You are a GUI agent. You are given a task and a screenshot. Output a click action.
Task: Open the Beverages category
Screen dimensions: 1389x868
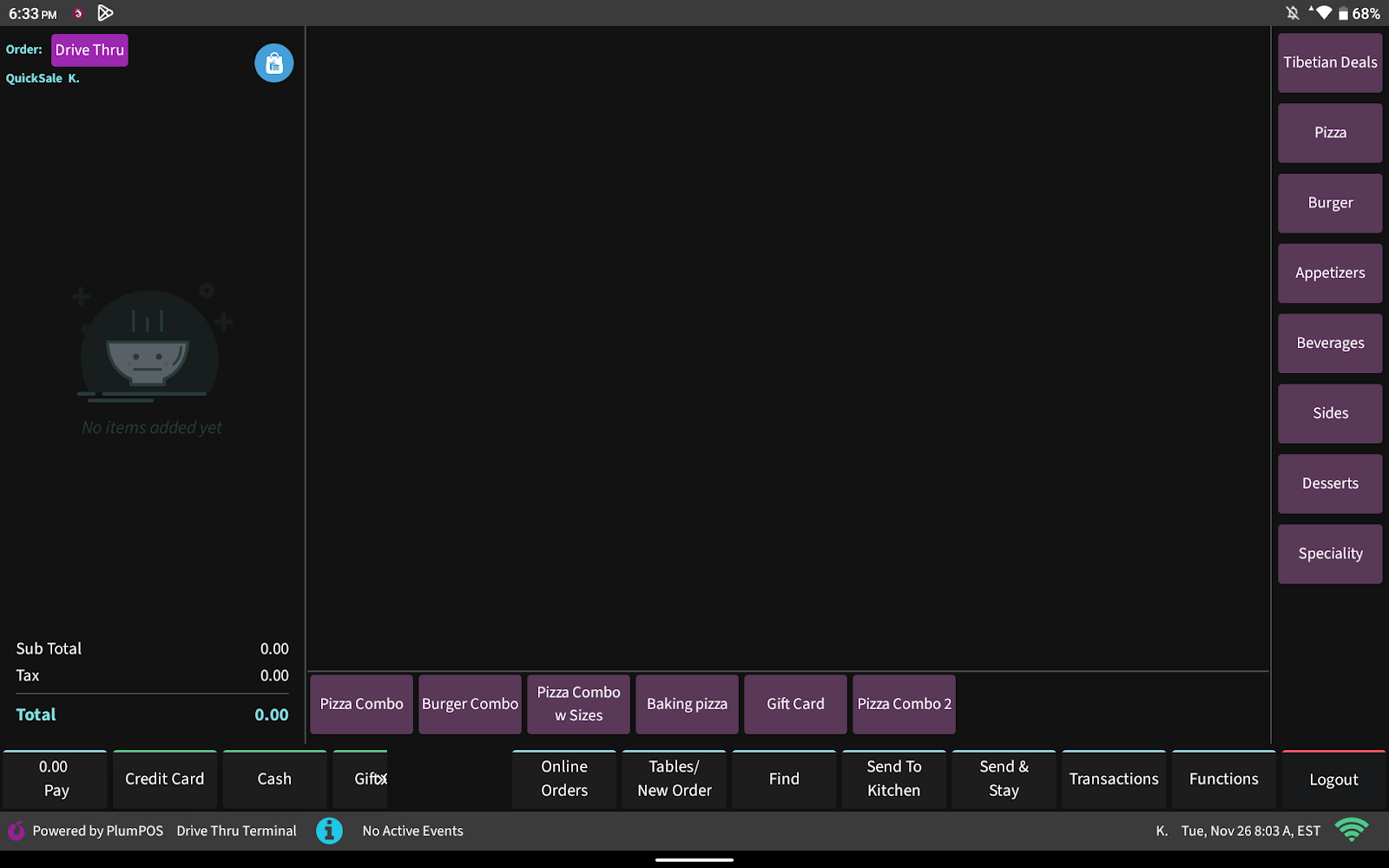pos(1329,343)
